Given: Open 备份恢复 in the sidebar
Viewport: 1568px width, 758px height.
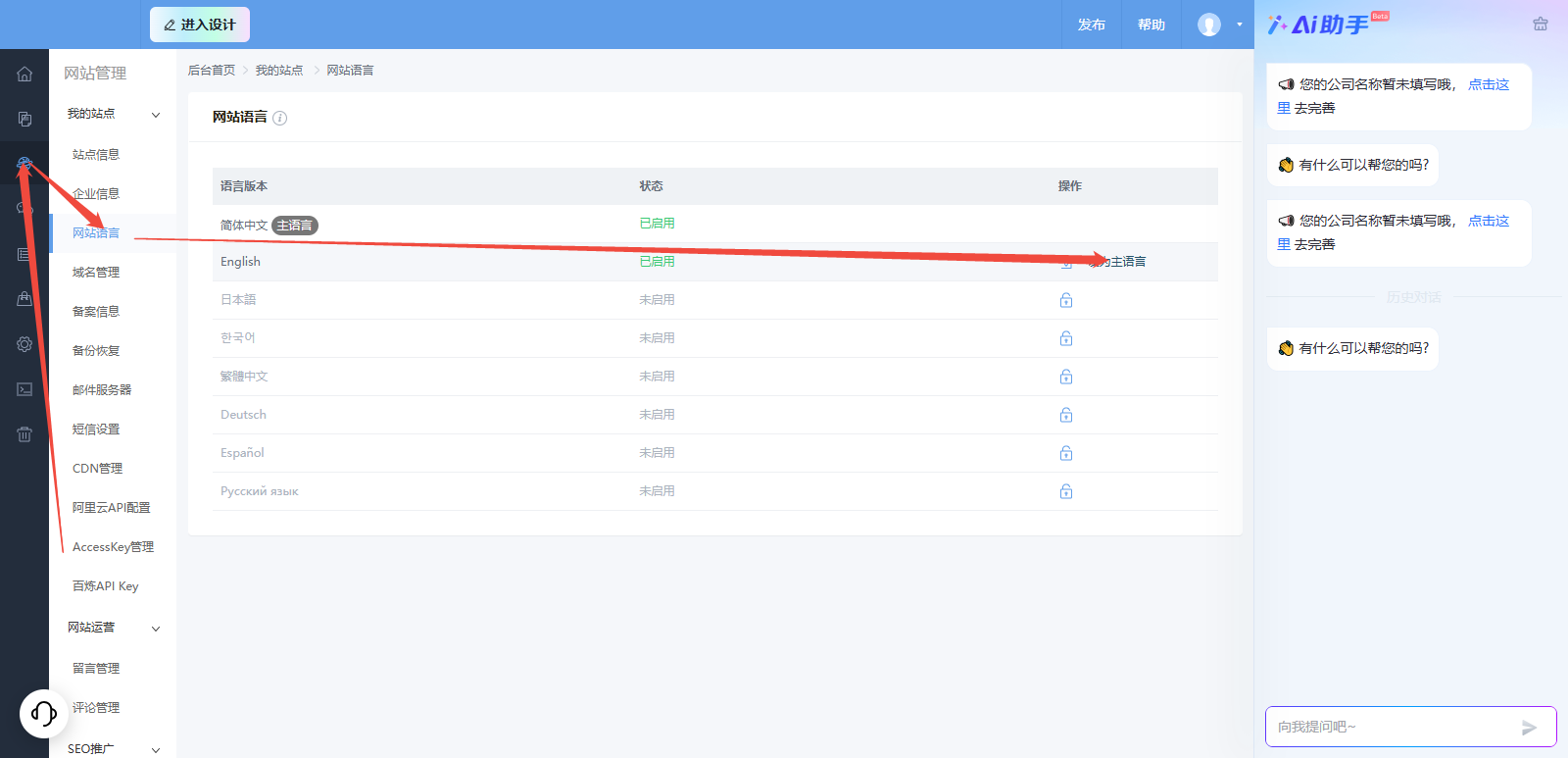Looking at the screenshot, I should tap(96, 351).
